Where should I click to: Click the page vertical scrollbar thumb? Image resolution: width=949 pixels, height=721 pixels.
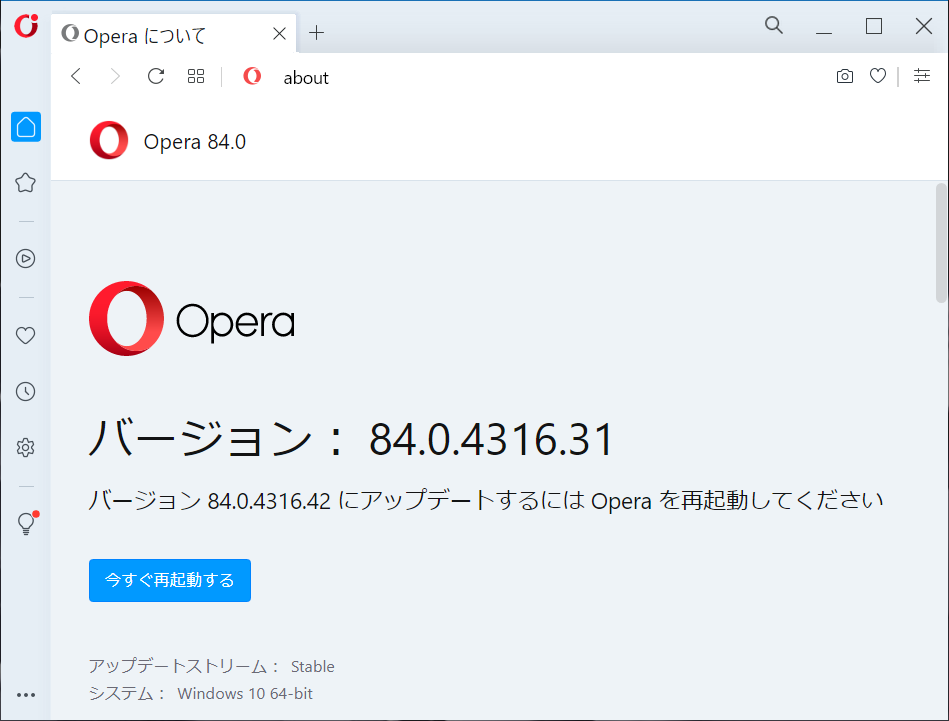click(941, 242)
